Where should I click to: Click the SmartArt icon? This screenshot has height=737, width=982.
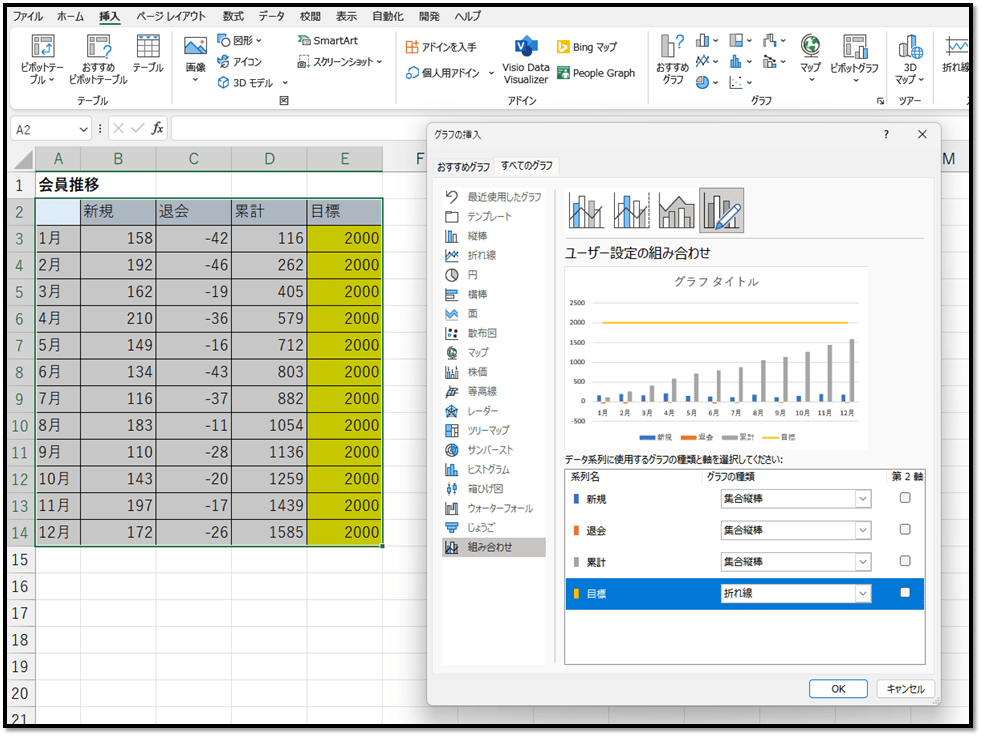click(x=327, y=41)
